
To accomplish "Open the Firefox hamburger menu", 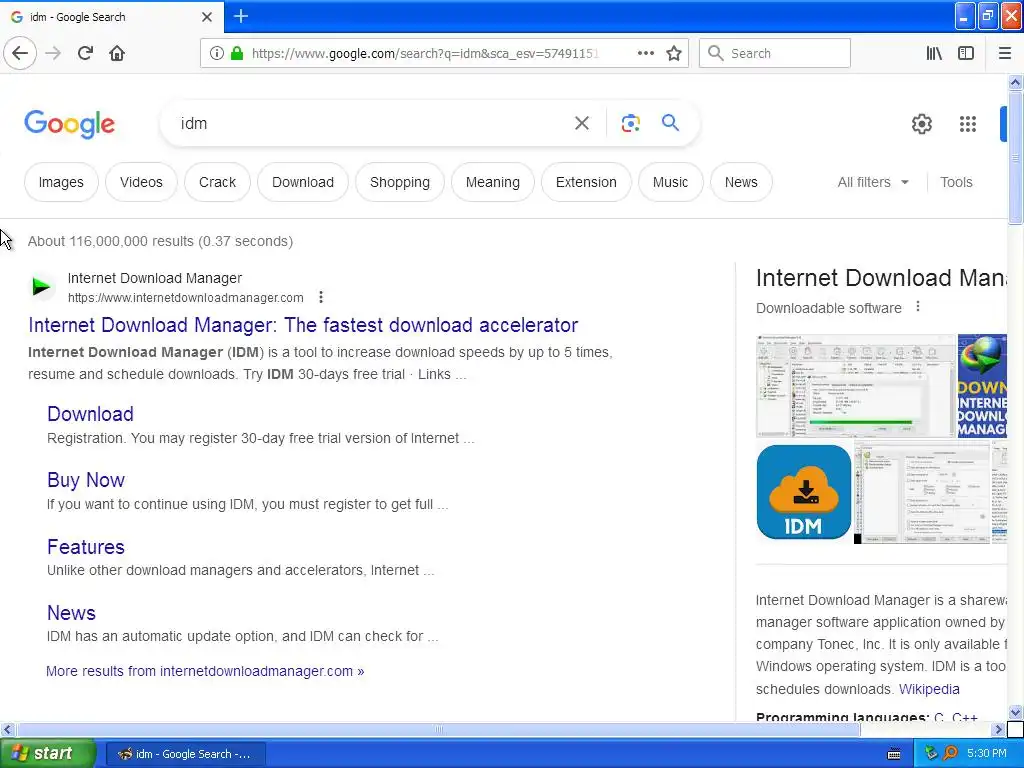I will (1004, 54).
